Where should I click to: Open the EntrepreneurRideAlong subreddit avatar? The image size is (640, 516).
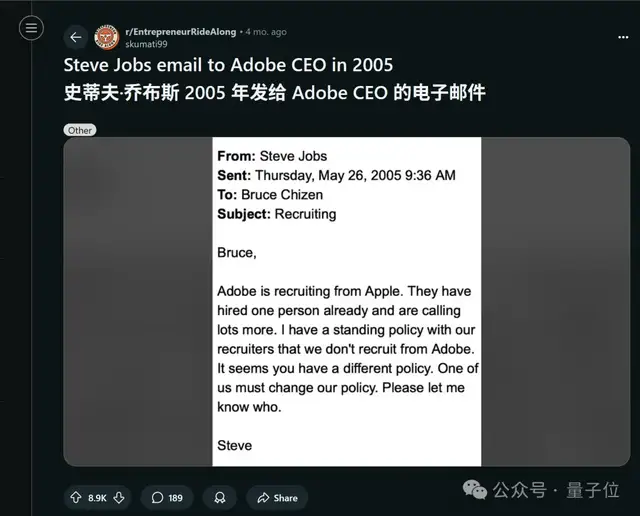pos(106,38)
